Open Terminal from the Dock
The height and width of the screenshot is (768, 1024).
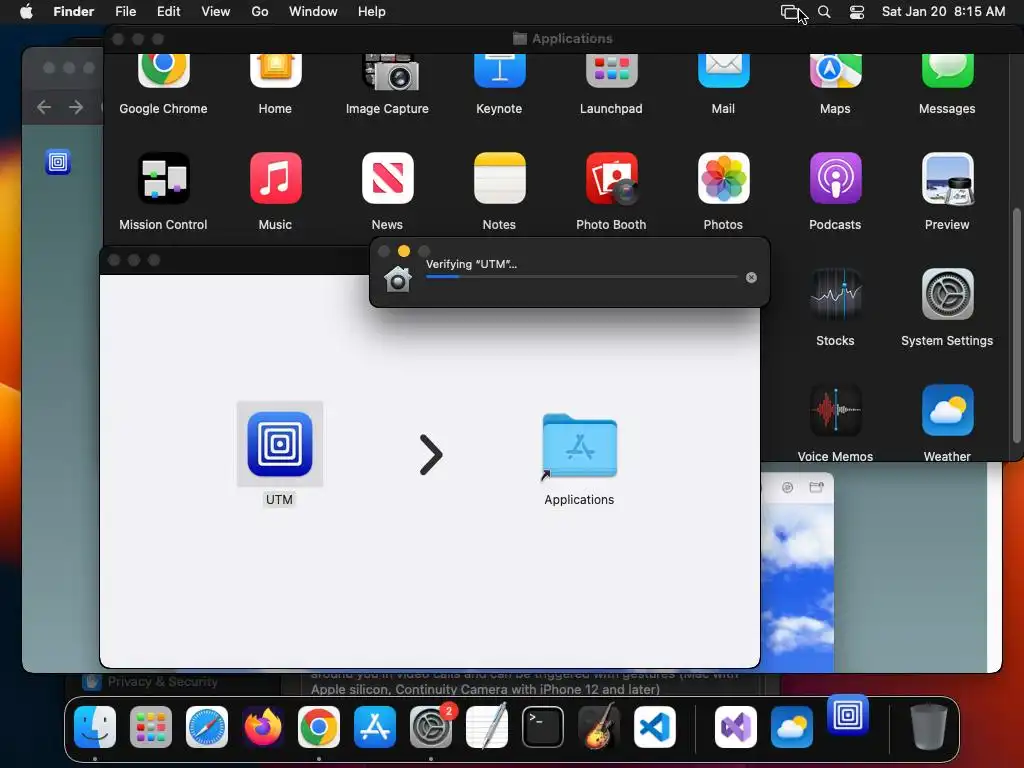tap(543, 727)
